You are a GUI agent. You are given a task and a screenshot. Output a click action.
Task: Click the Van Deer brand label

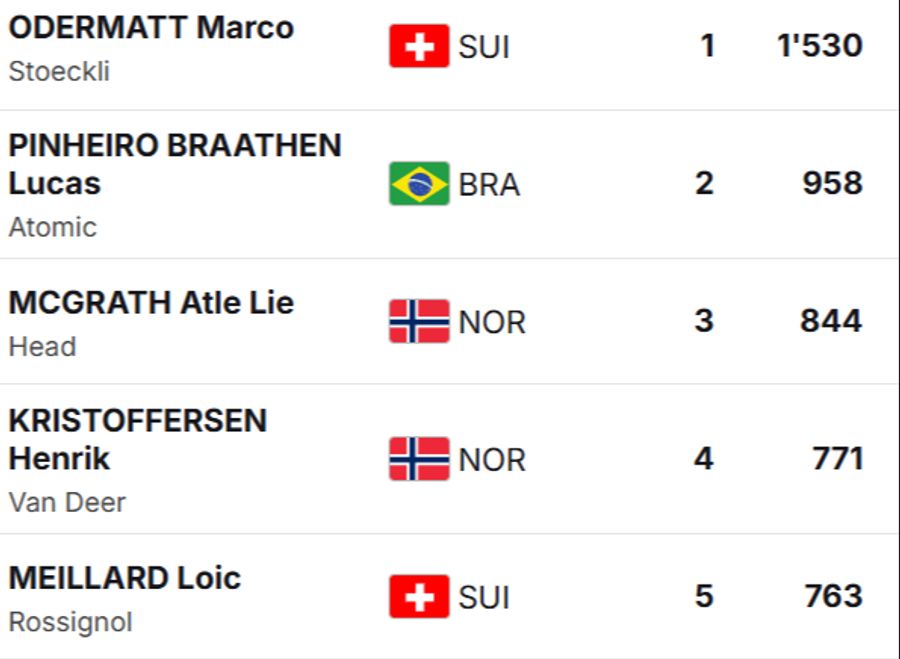coord(67,502)
